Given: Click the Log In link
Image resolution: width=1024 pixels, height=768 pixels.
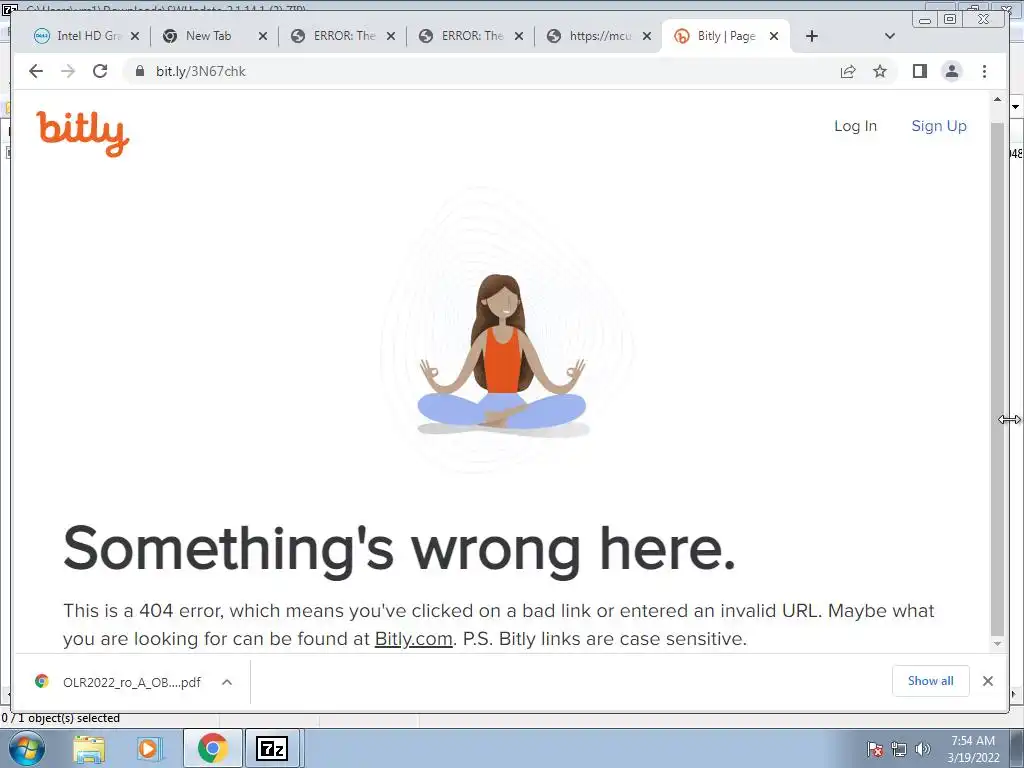Looking at the screenshot, I should [855, 126].
